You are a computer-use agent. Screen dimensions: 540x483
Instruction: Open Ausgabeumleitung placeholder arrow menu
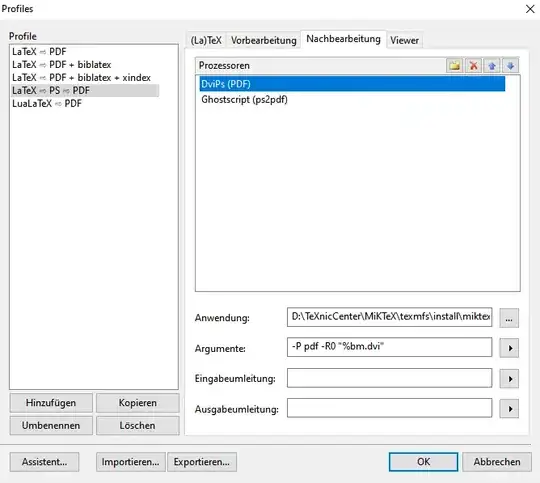point(509,409)
